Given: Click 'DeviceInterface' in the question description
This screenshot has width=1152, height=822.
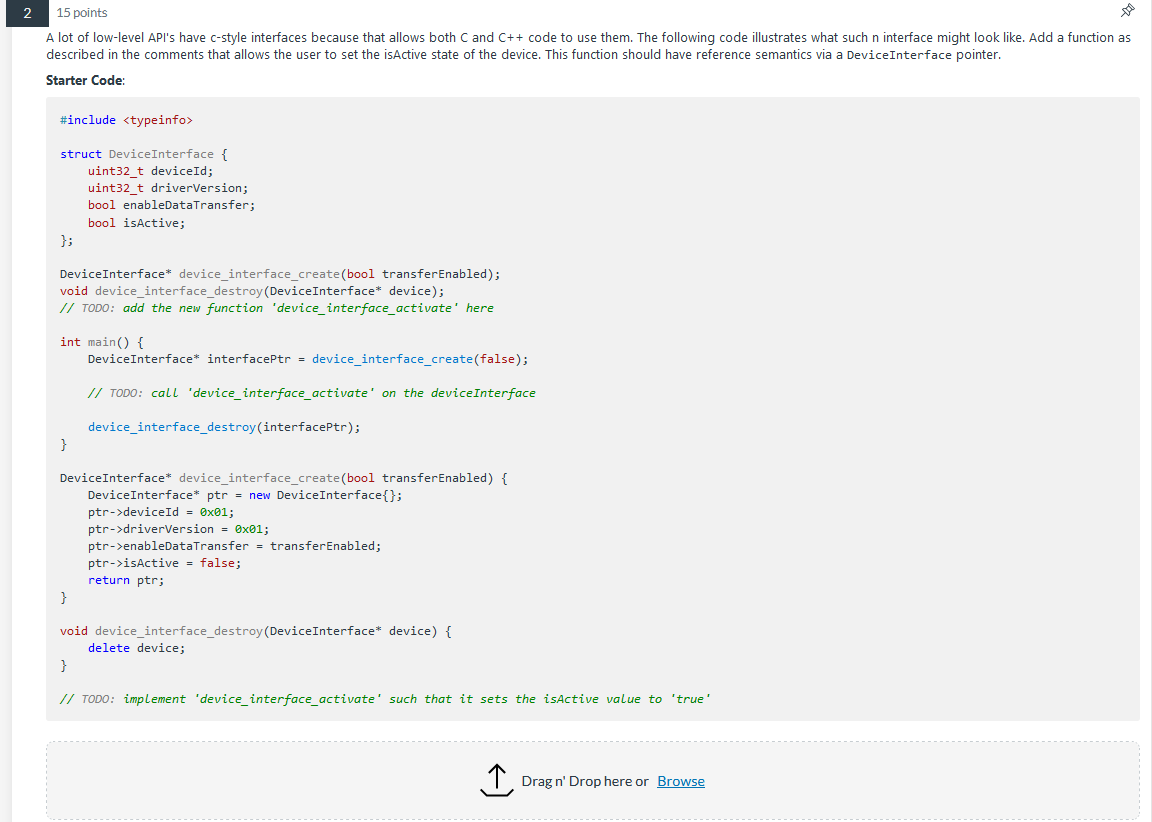Looking at the screenshot, I should click(899, 55).
